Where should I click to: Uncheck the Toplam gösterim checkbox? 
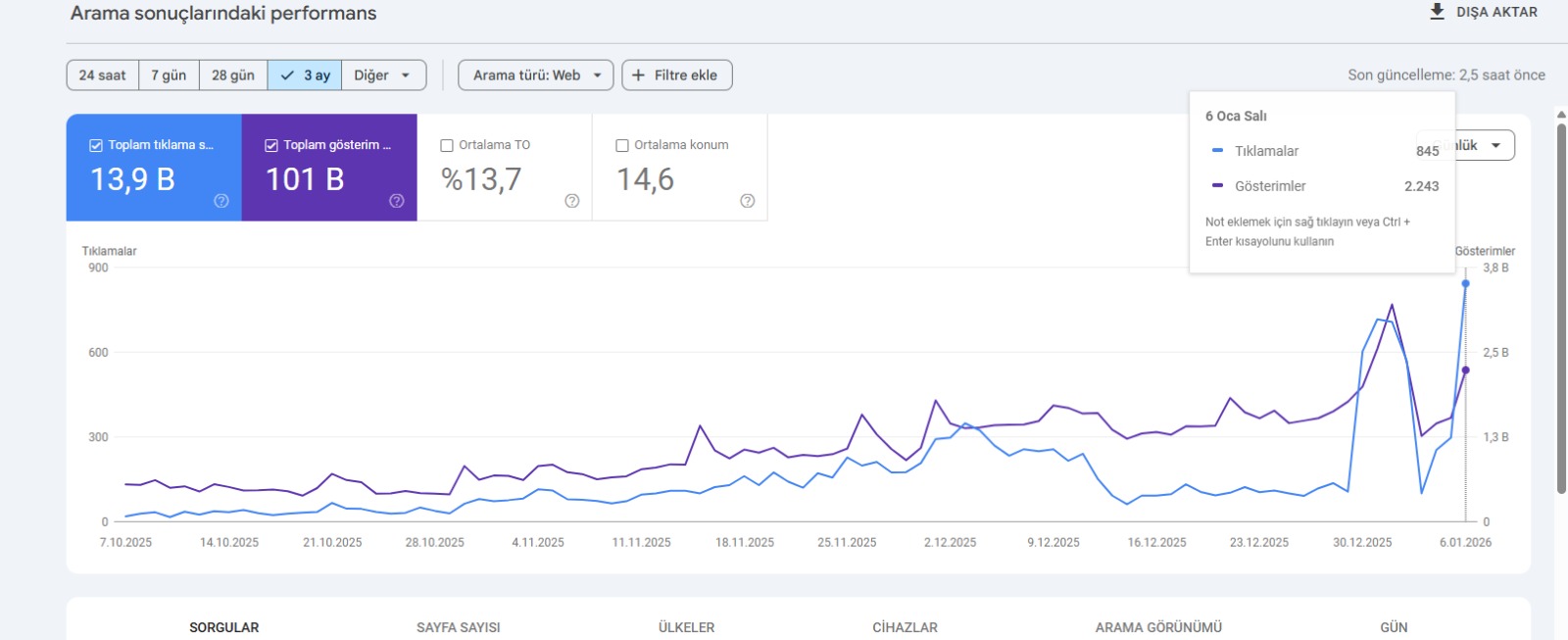(271, 145)
